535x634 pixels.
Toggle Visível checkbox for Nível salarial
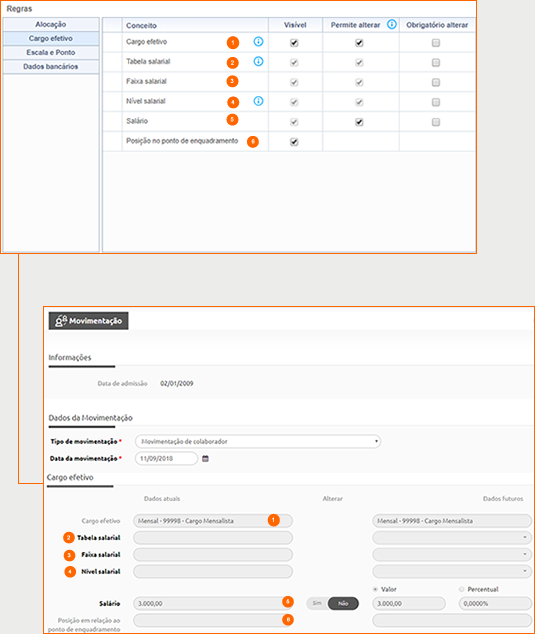tap(294, 102)
